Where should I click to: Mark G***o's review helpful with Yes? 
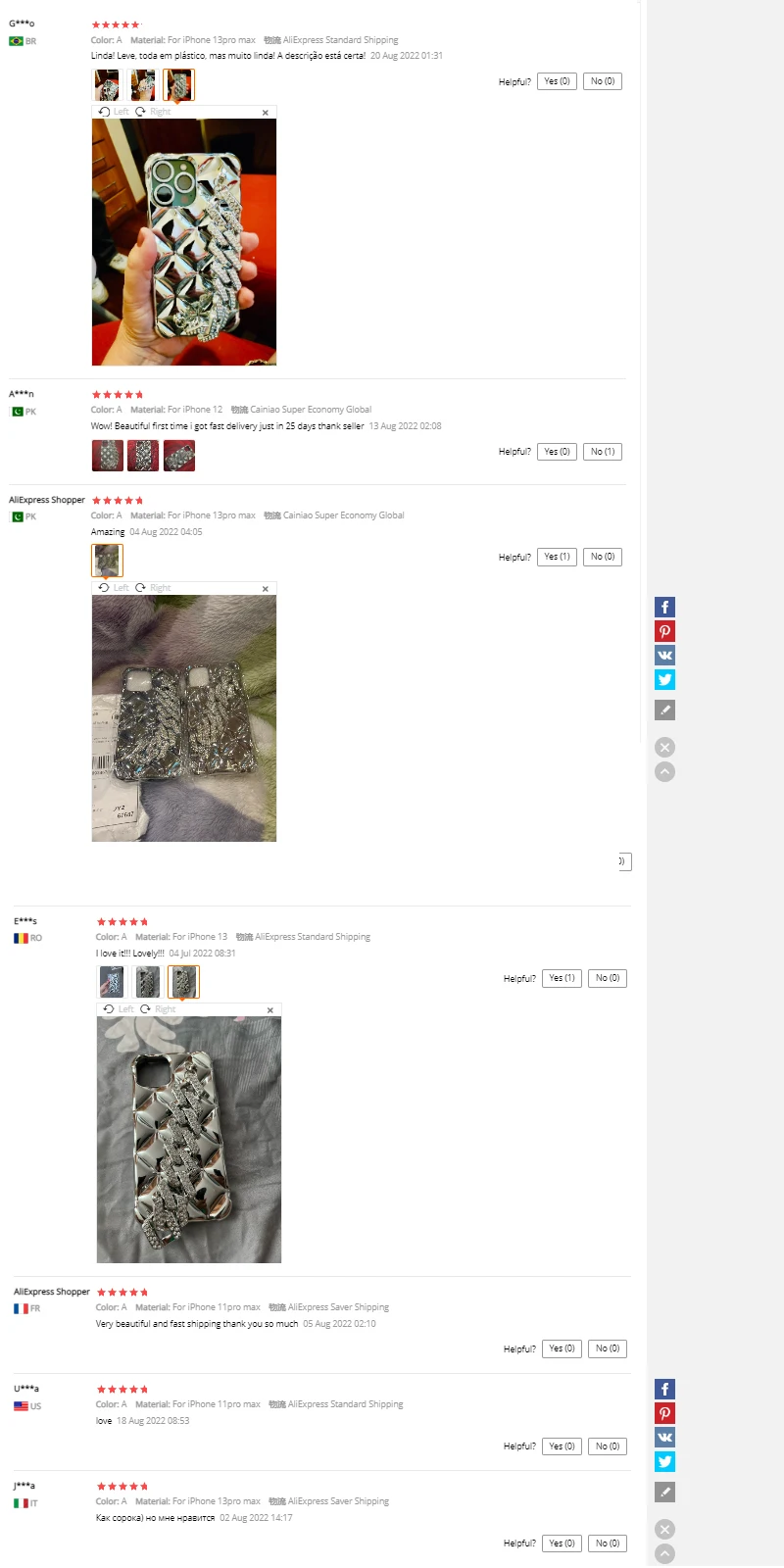pyautogui.click(x=558, y=81)
